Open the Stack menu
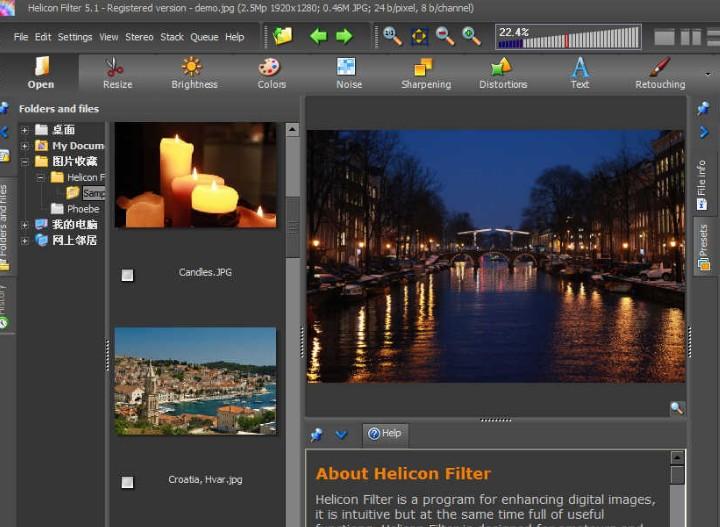The width and height of the screenshot is (720, 527). [172, 37]
